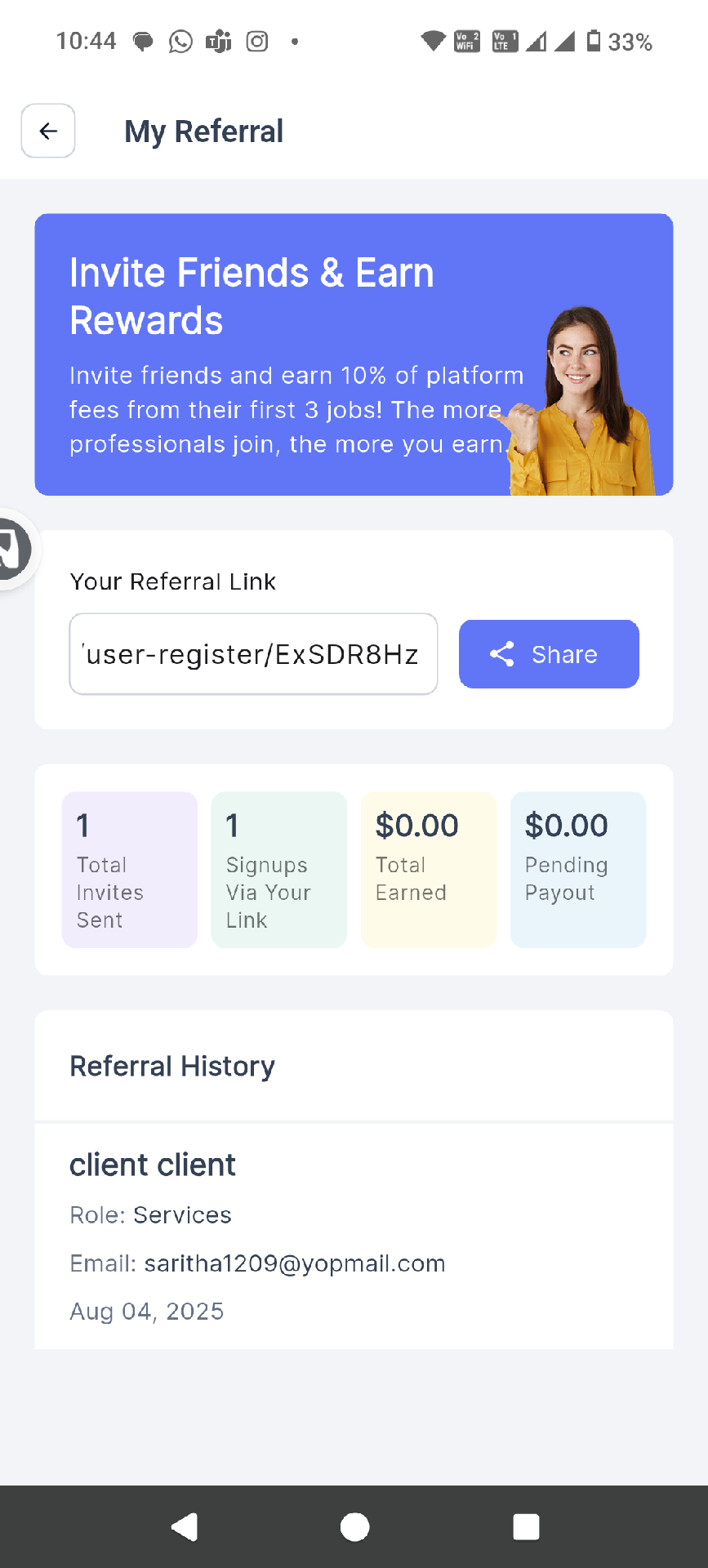The image size is (708, 1568).
Task: Tap the saritha1209@yopmail.com email
Action: (295, 1263)
